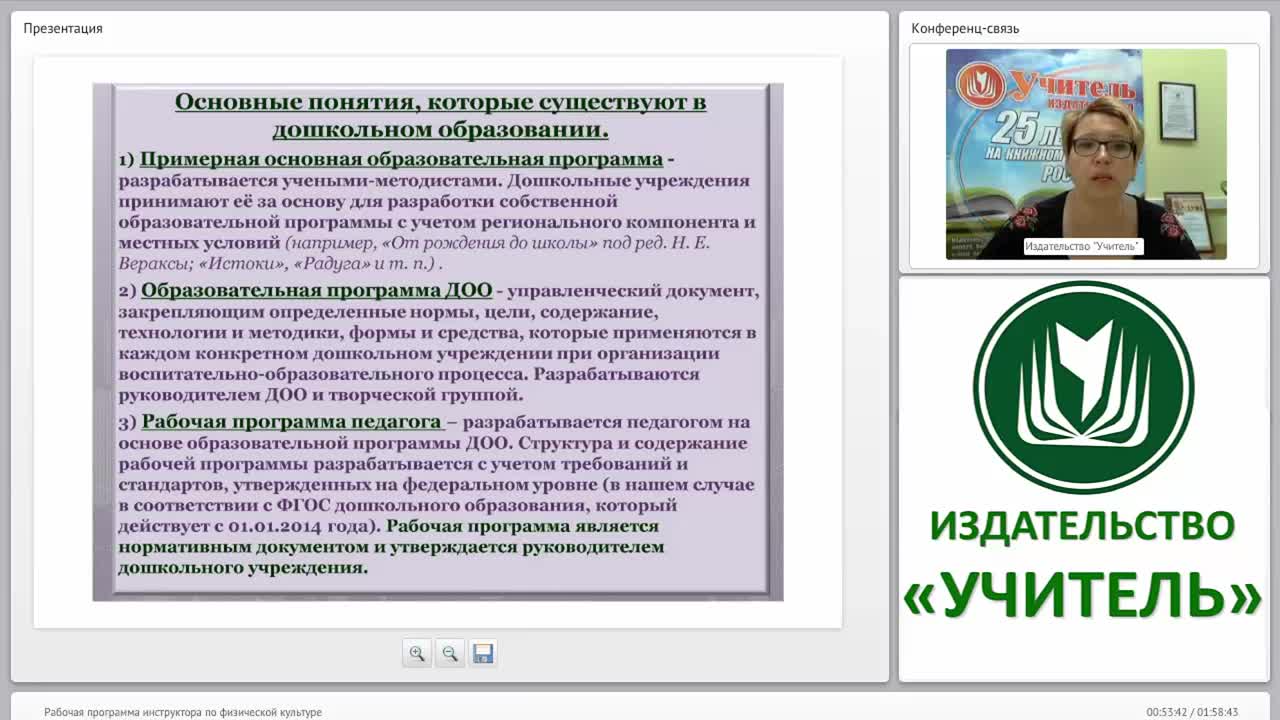Click the webinar title Рабочая программа инструктора по физической культуре
This screenshot has width=1280, height=720.
183,712
